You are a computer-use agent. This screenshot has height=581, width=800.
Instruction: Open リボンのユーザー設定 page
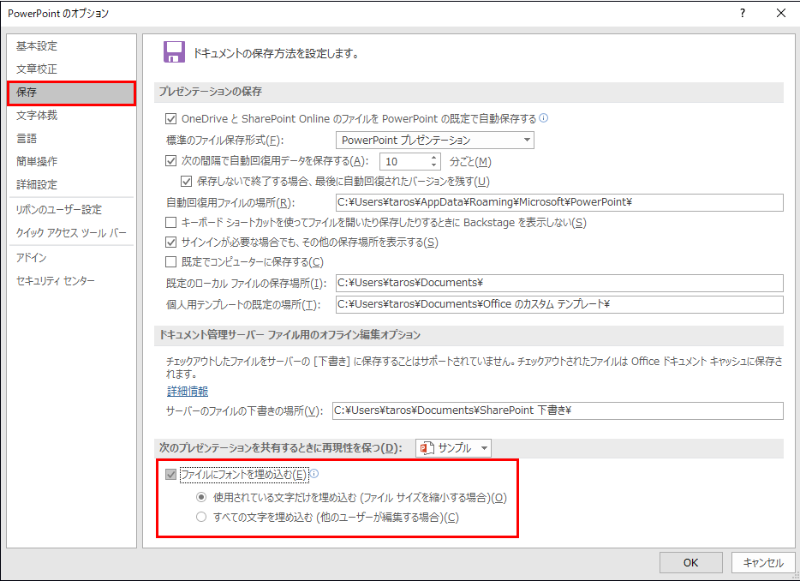59,209
